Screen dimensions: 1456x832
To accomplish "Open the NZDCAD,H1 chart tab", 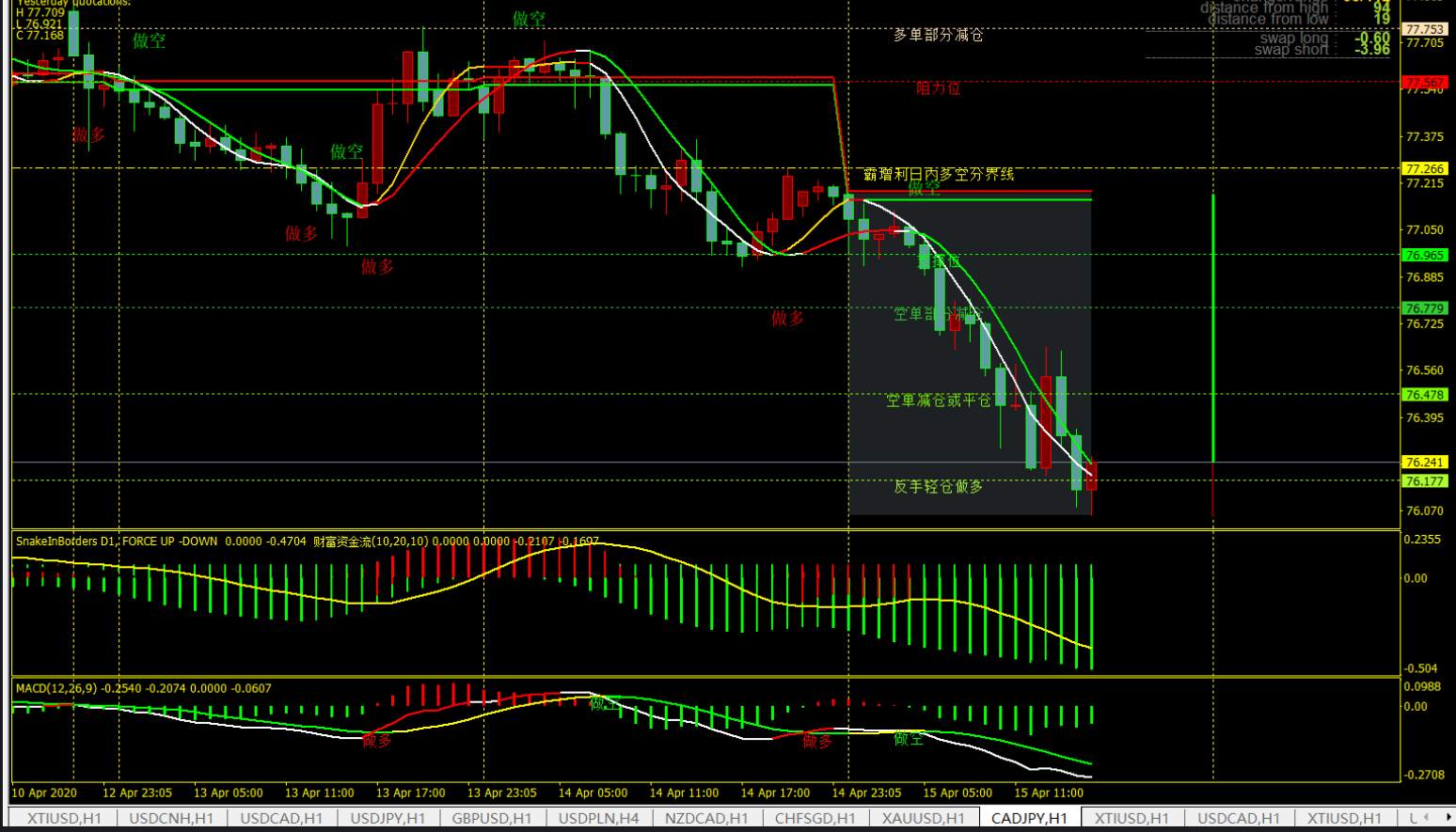I will coord(707,818).
